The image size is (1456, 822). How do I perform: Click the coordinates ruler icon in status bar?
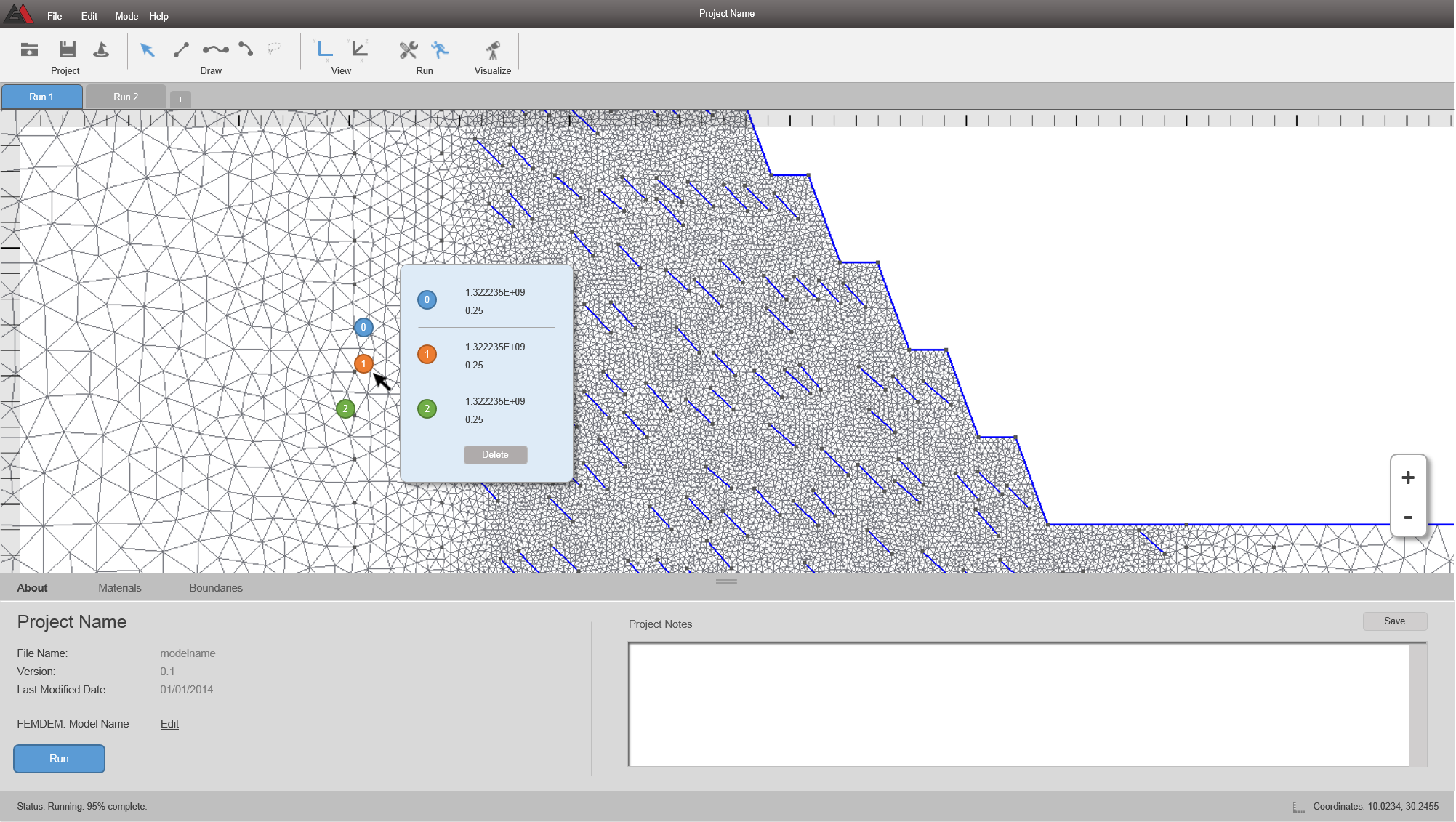click(x=1298, y=807)
